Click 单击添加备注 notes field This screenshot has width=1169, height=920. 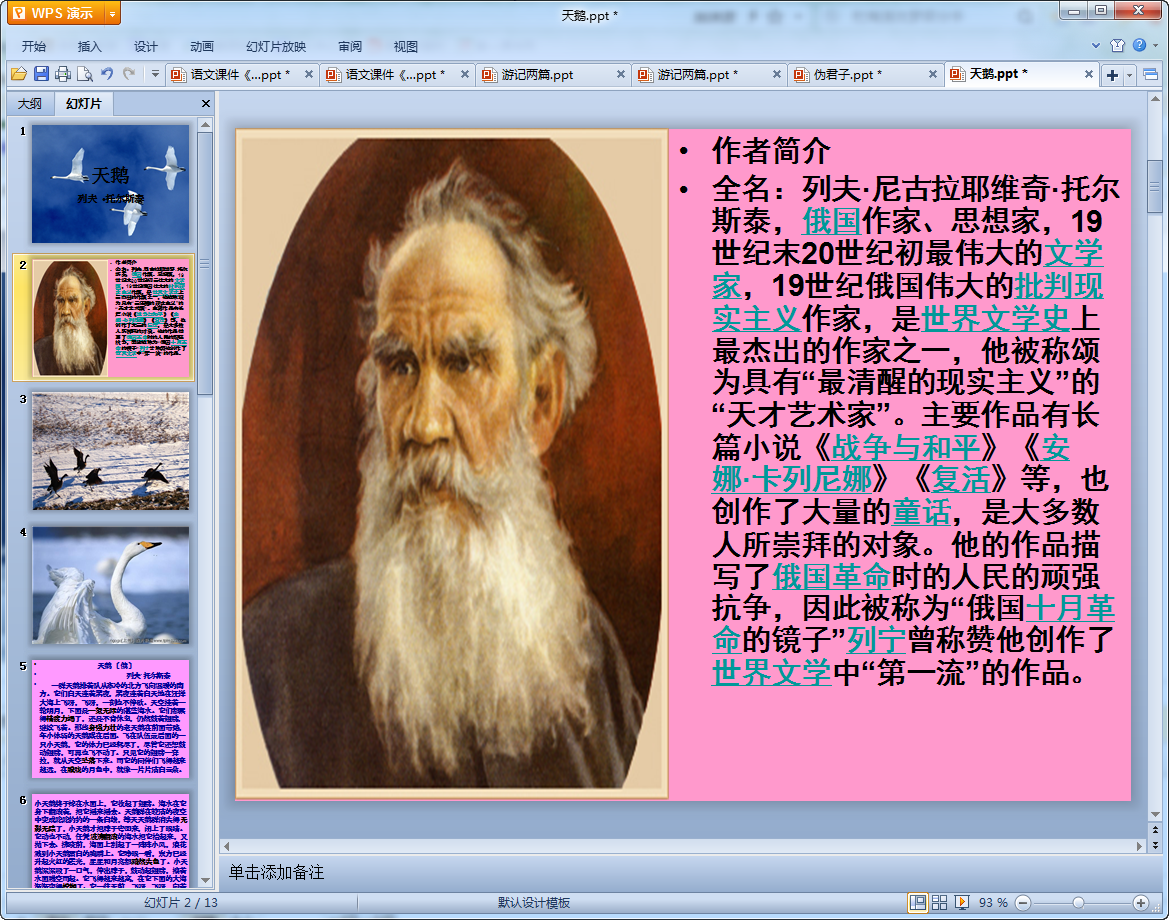276,872
